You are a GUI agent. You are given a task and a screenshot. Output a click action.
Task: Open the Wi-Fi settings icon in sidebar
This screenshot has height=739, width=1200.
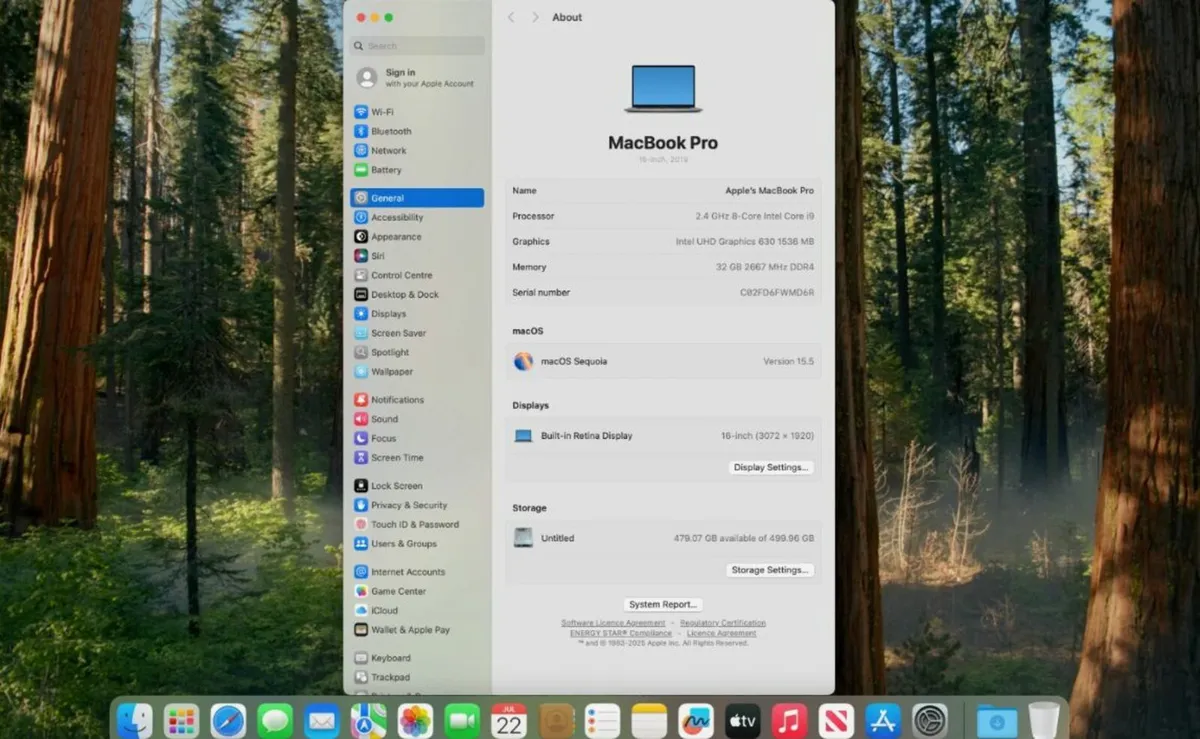(361, 112)
